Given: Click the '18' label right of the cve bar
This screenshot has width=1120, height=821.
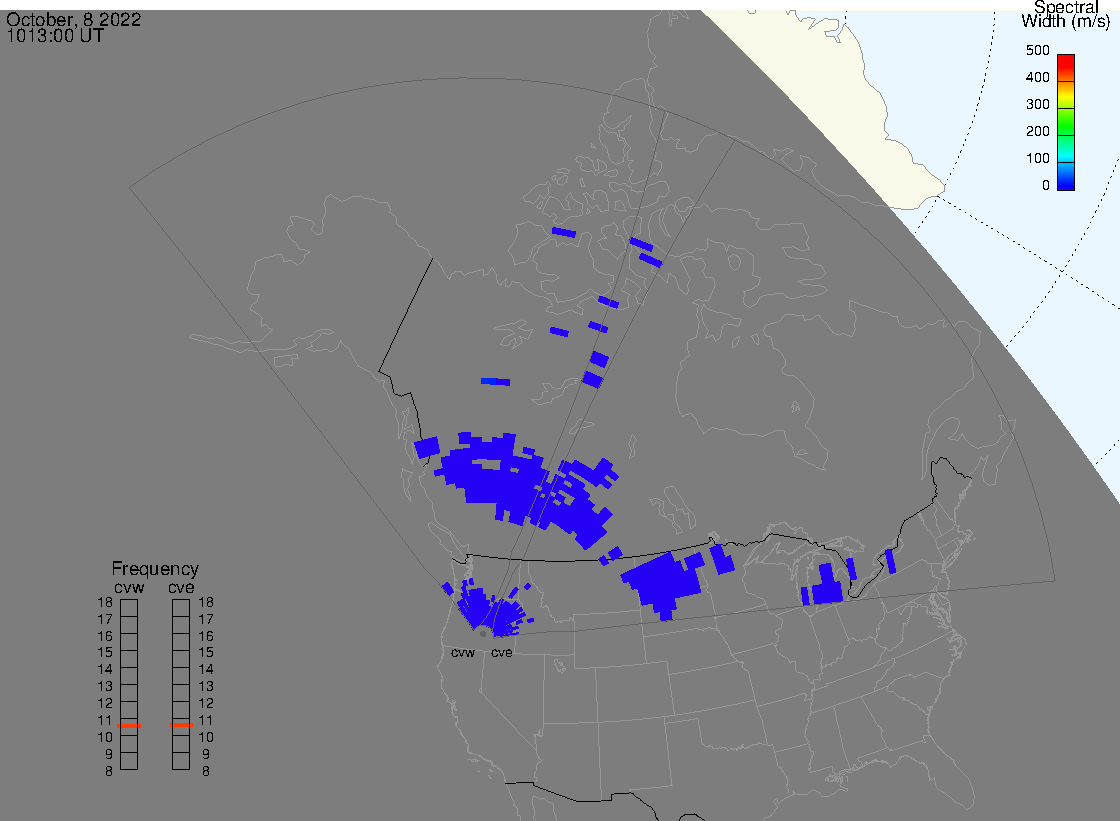Looking at the screenshot, I should (206, 602).
